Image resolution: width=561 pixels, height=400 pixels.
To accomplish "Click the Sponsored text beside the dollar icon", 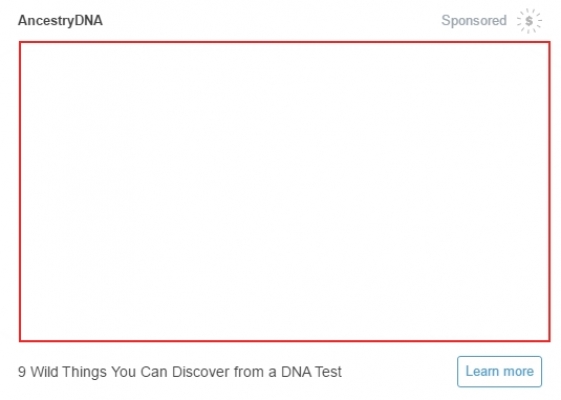I will 474,20.
